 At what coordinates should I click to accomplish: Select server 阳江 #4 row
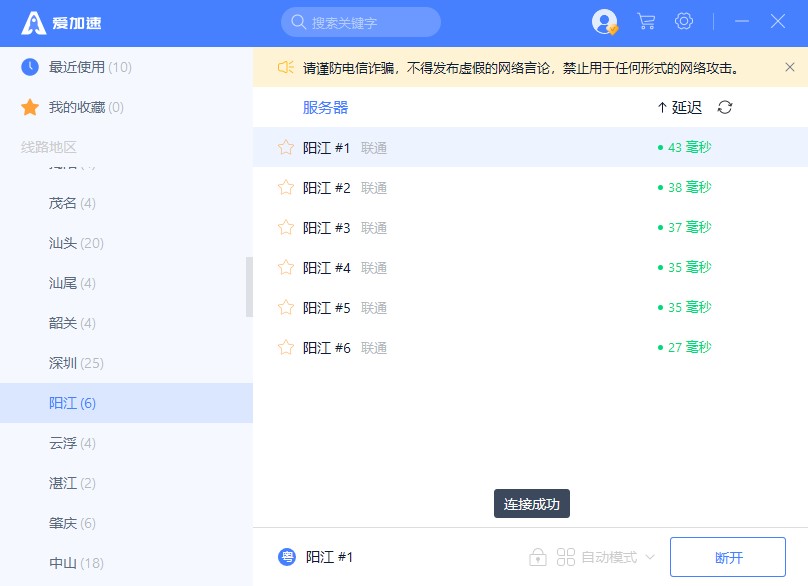(500, 268)
